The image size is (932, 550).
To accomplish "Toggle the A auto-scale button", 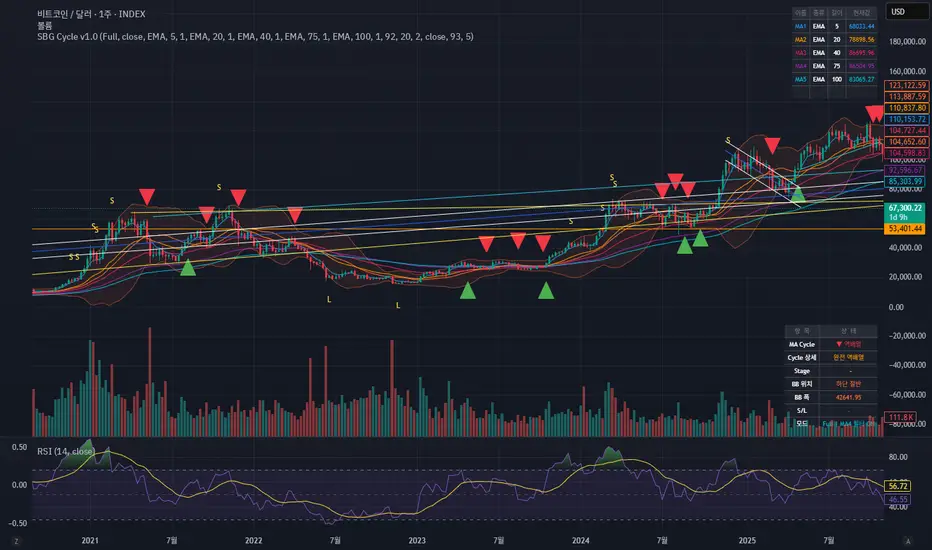I will (x=908, y=541).
